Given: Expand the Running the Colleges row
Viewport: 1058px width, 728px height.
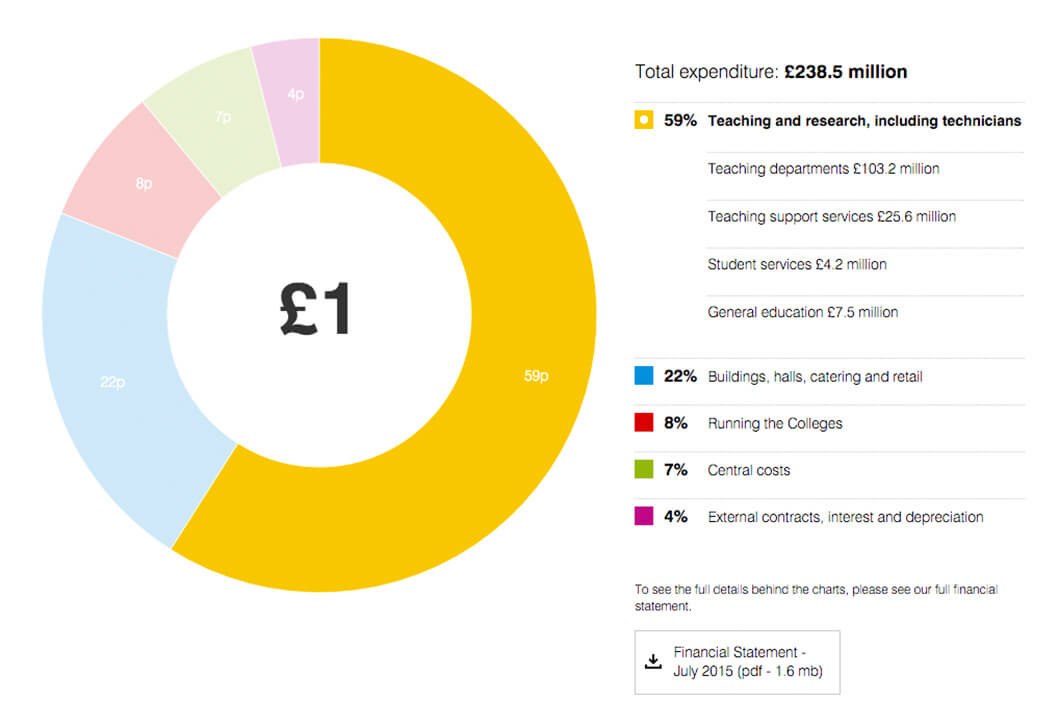Looking at the screenshot, I should click(x=774, y=423).
